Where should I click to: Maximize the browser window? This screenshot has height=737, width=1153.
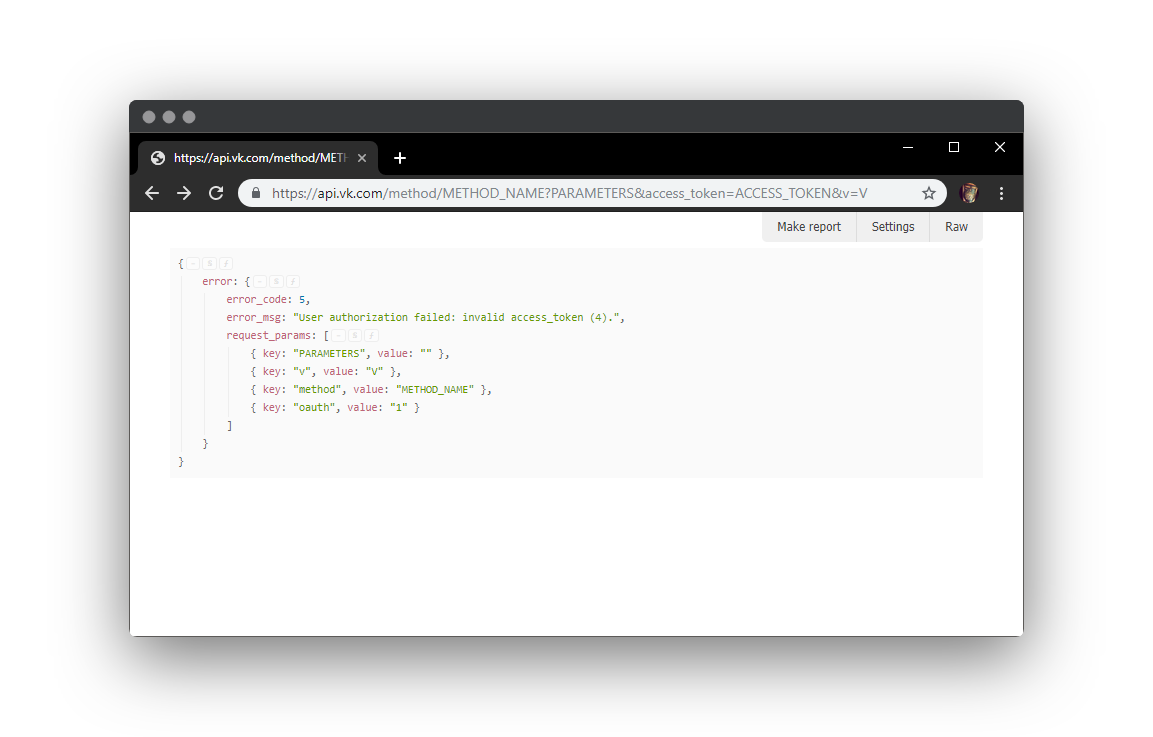(x=954, y=147)
